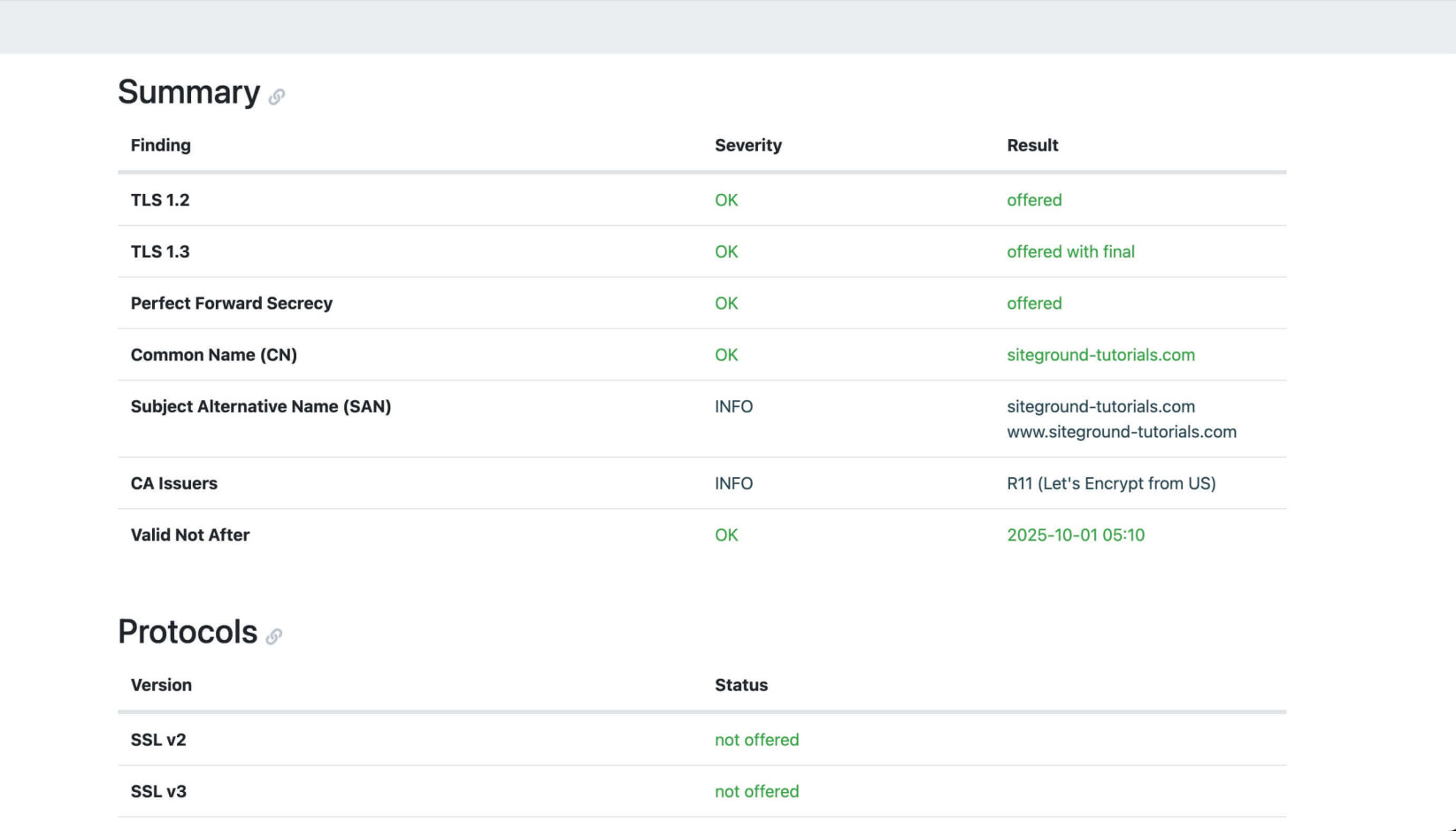Click OK severity for Valid Not After
The width and height of the screenshot is (1456, 831).
click(726, 535)
